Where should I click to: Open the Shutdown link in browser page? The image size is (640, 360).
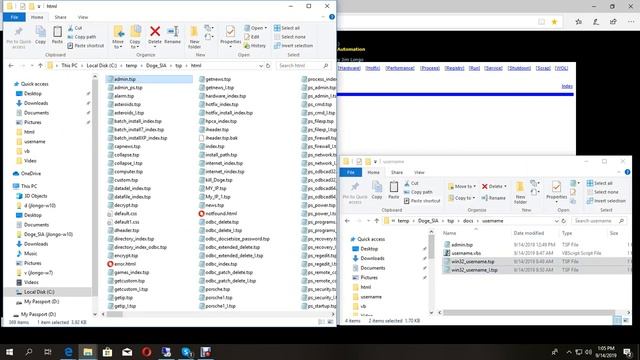519,68
